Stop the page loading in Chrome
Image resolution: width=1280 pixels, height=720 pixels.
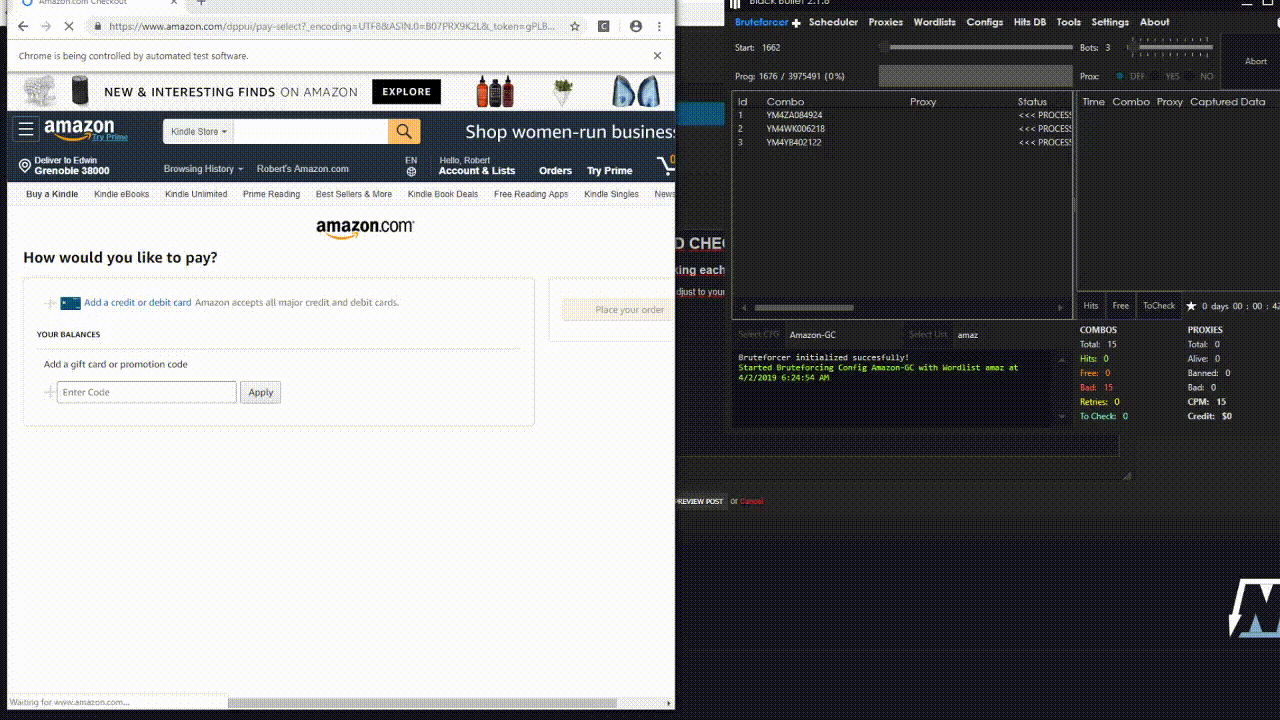(x=68, y=26)
